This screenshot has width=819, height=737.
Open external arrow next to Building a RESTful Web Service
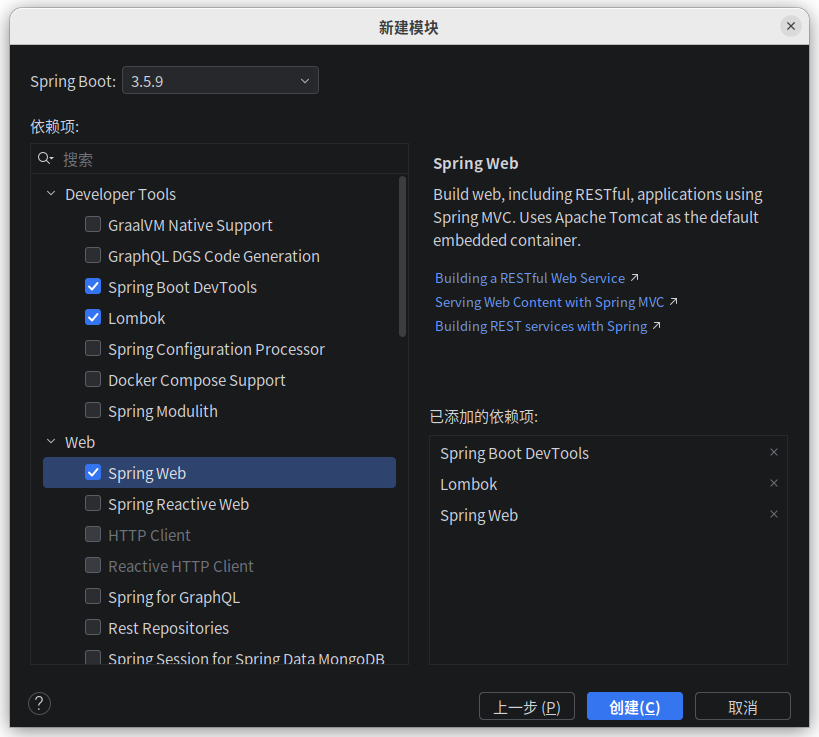pos(634,277)
